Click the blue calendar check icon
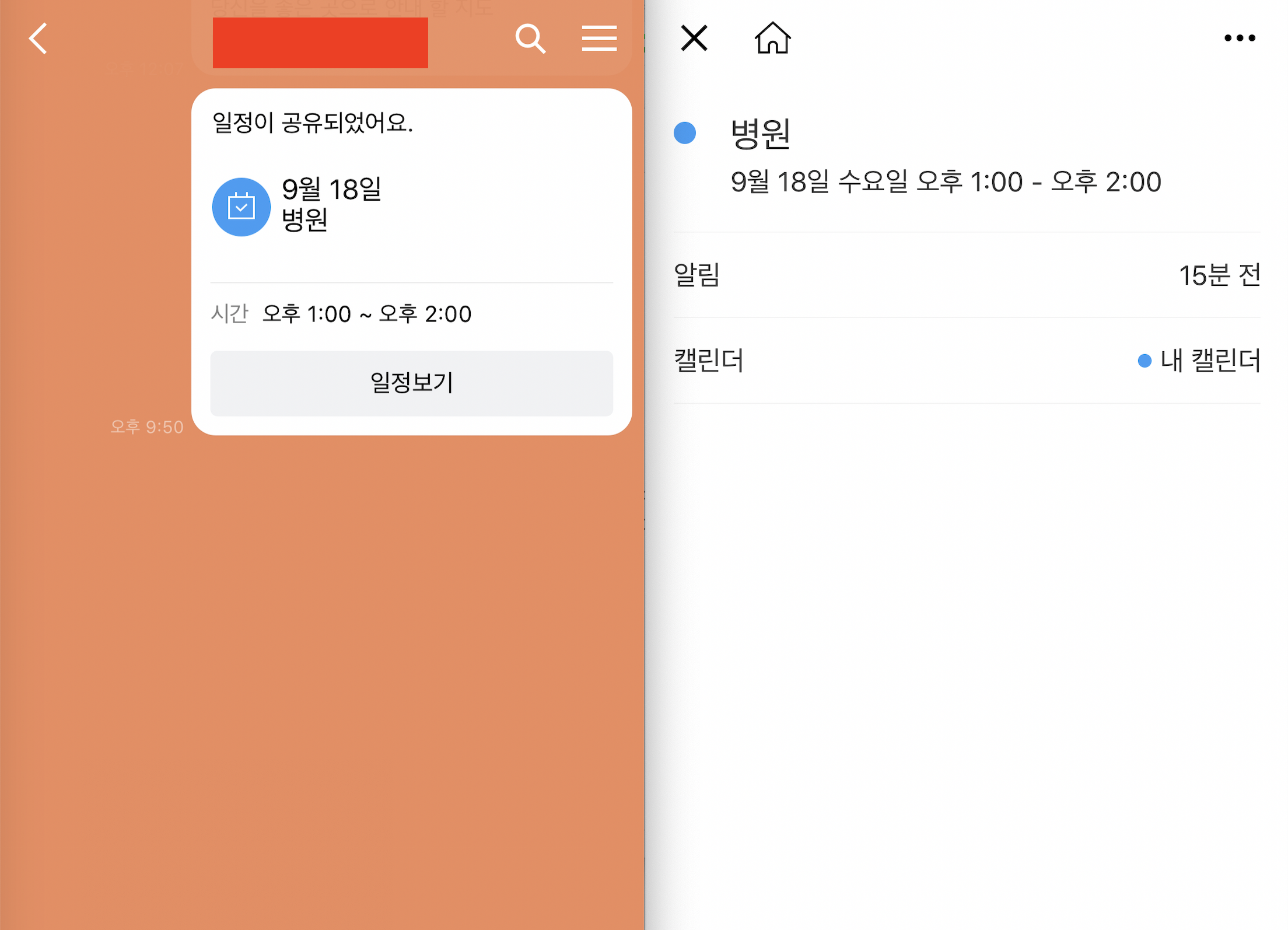 tap(241, 207)
